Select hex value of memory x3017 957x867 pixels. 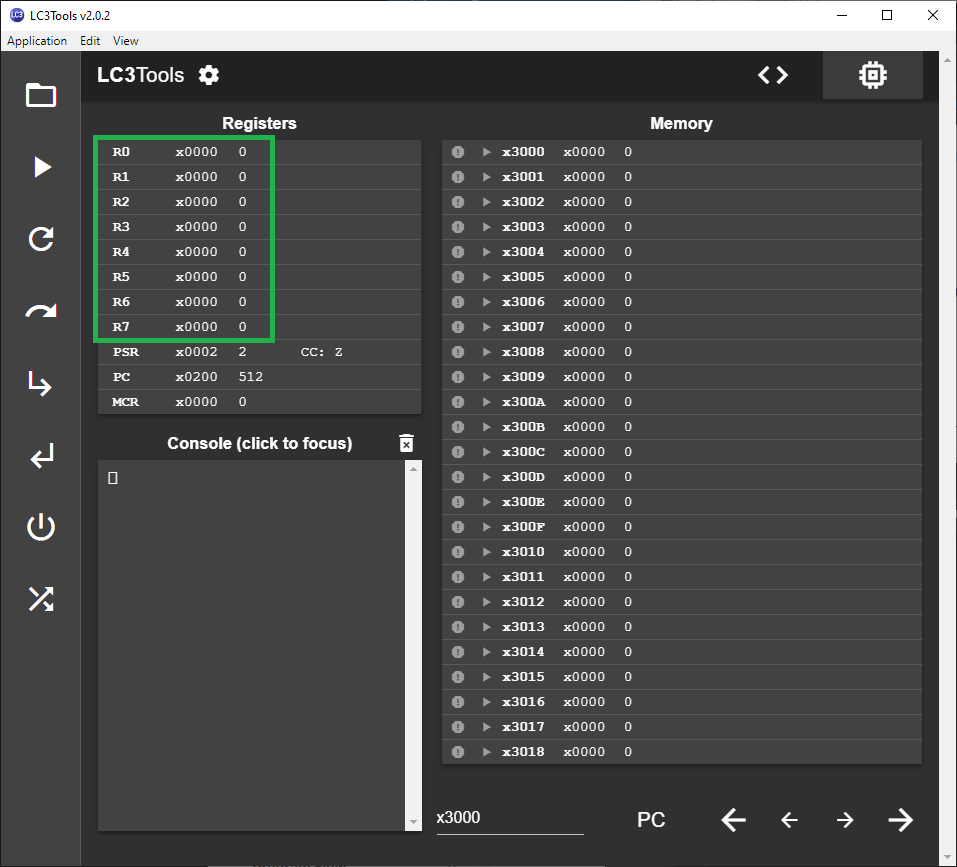point(583,727)
